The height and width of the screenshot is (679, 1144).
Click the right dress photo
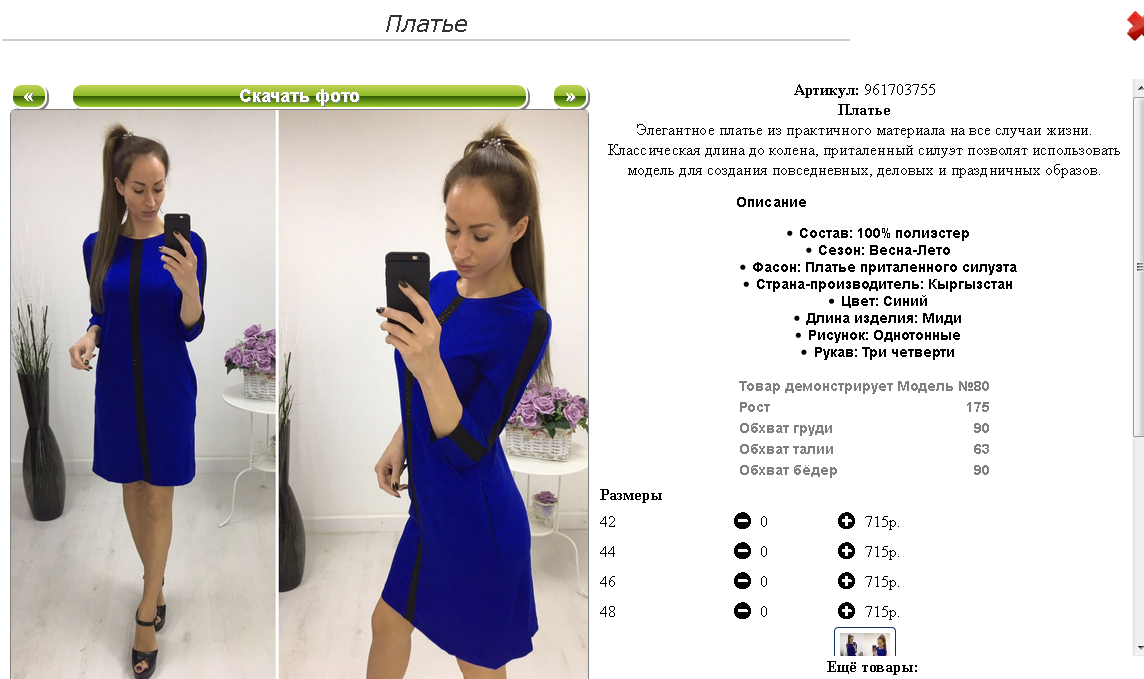[433, 394]
